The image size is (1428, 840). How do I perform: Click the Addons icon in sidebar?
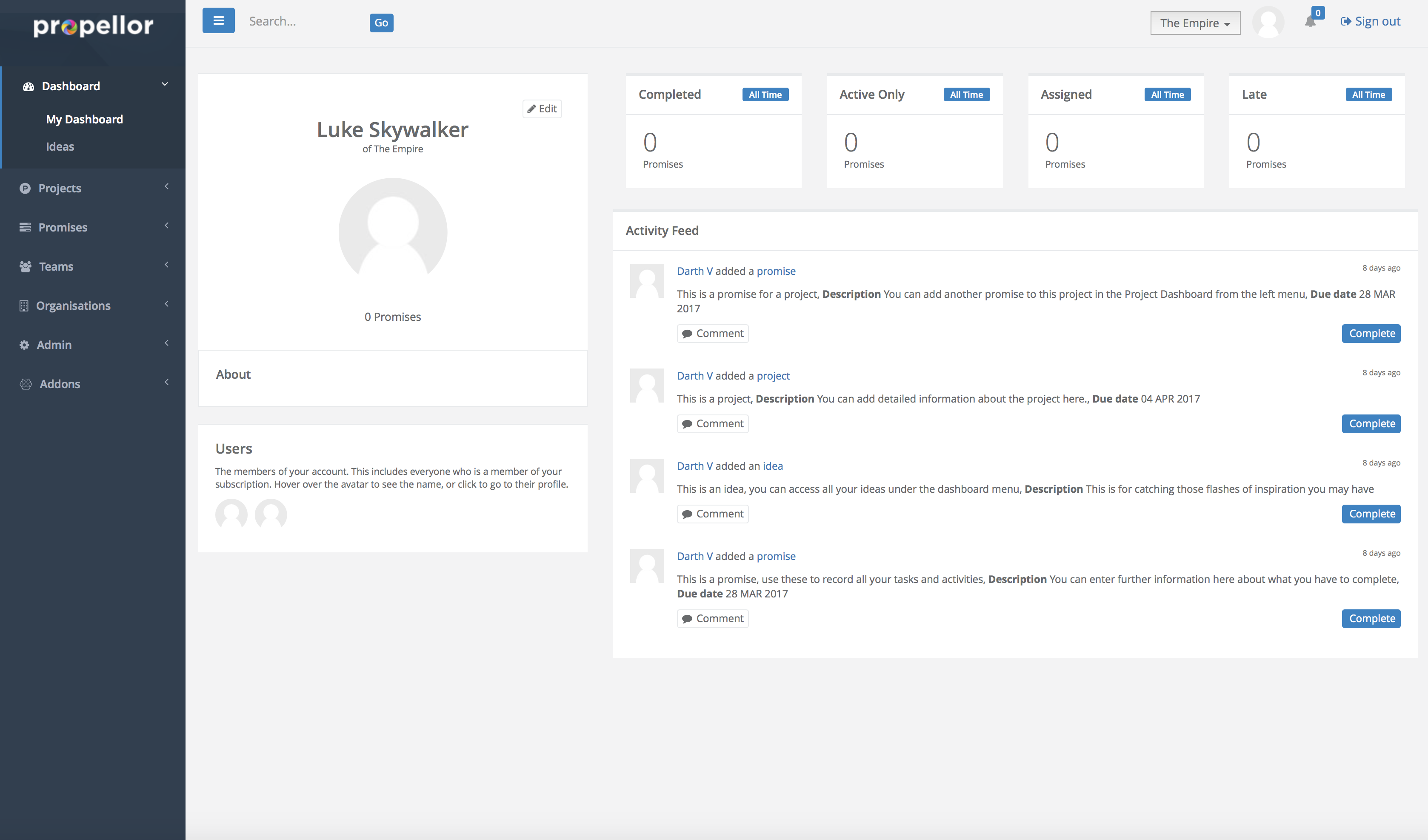26,384
